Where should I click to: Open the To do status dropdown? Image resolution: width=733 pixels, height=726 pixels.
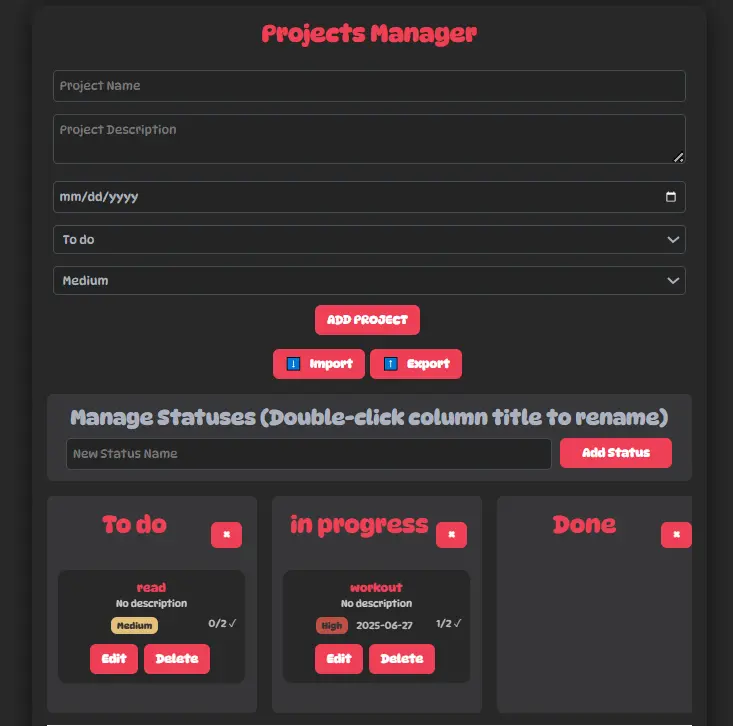click(369, 239)
